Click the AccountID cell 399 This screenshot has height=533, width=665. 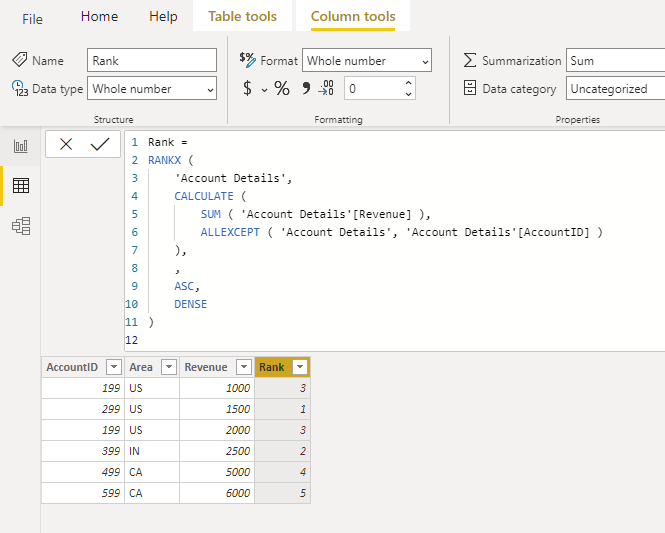click(x=83, y=451)
